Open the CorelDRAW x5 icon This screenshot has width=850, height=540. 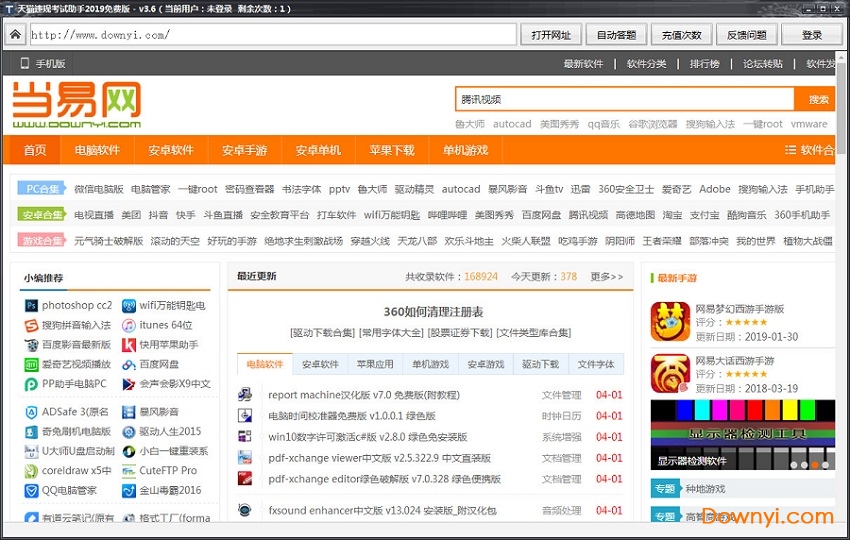tap(31, 470)
